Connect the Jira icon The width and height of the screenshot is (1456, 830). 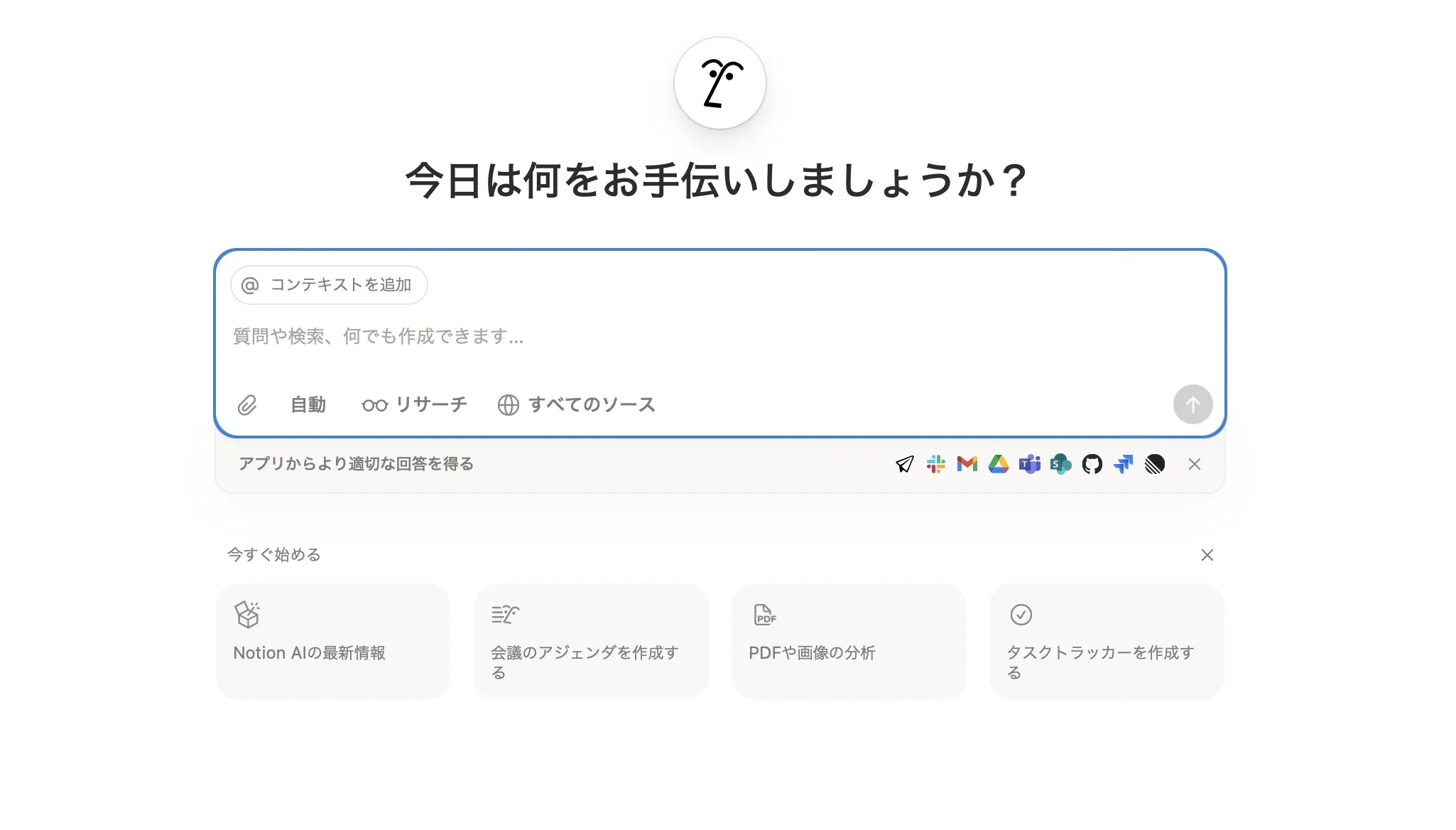pyautogui.click(x=1124, y=464)
